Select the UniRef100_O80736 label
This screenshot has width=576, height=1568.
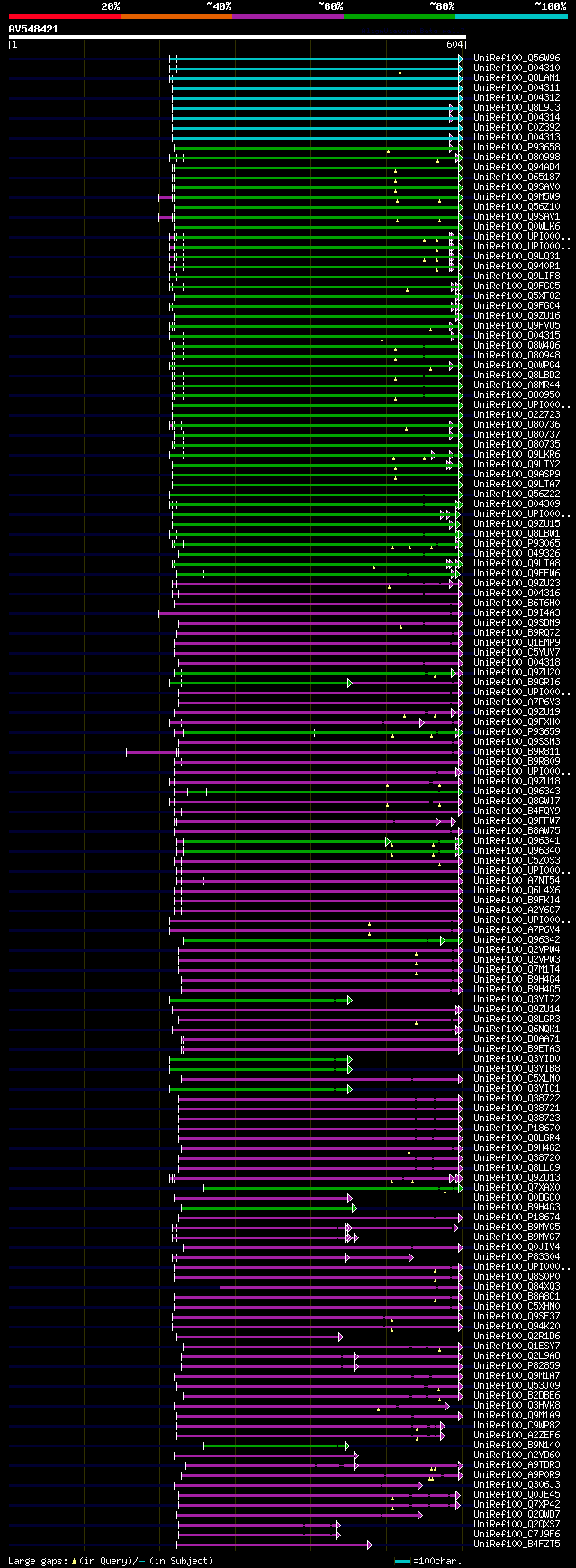pos(517,424)
